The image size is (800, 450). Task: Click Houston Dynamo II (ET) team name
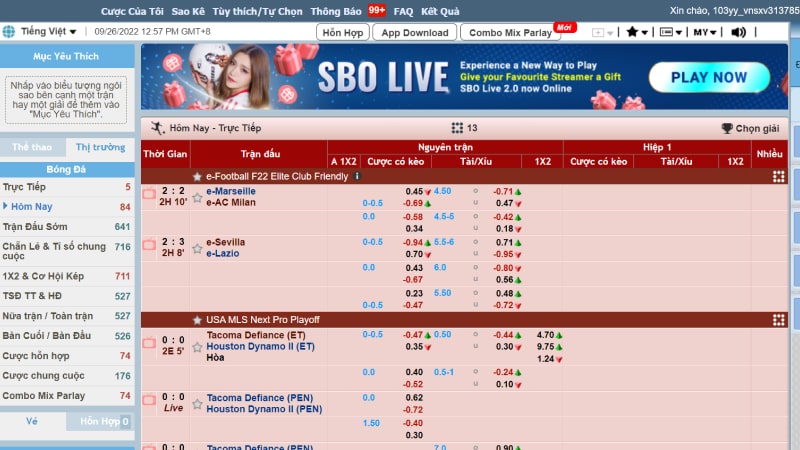[260, 346]
